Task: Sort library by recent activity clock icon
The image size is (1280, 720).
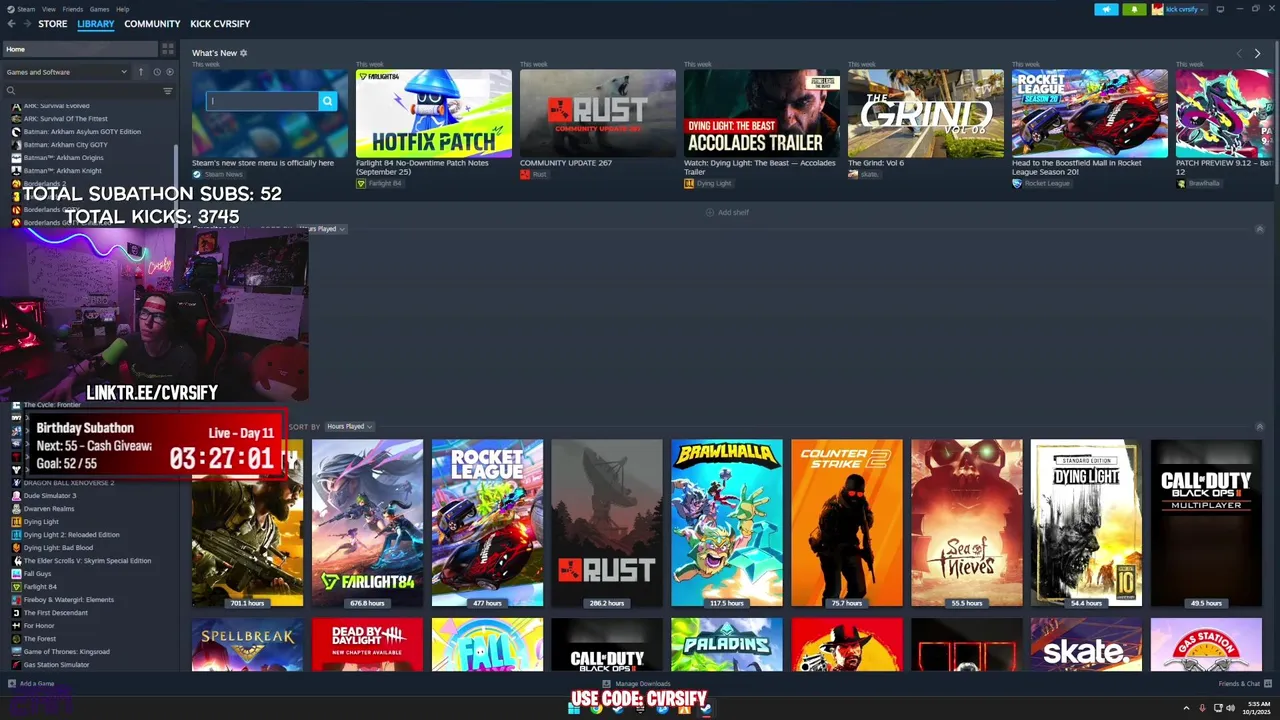Action: 156,72
